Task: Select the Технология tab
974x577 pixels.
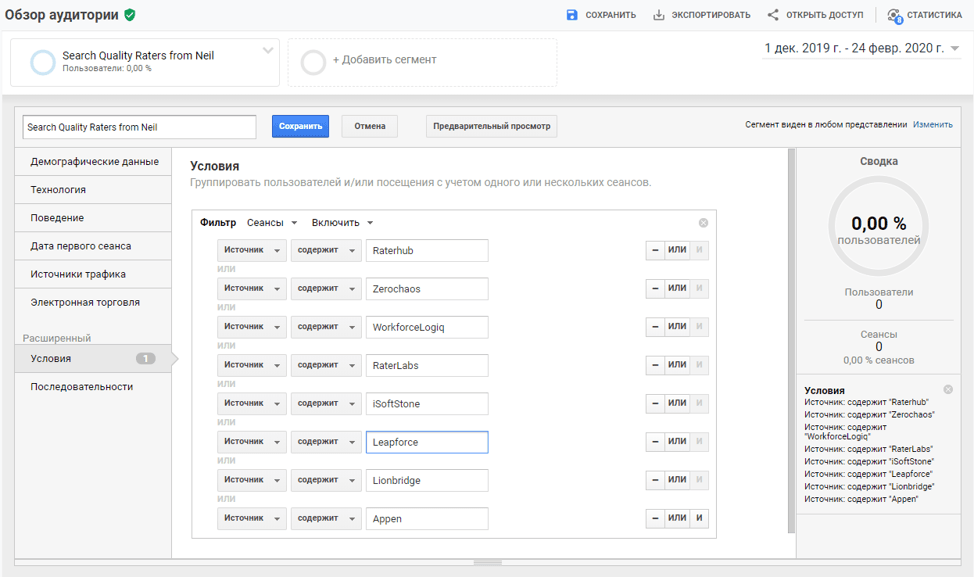Action: click(93, 189)
